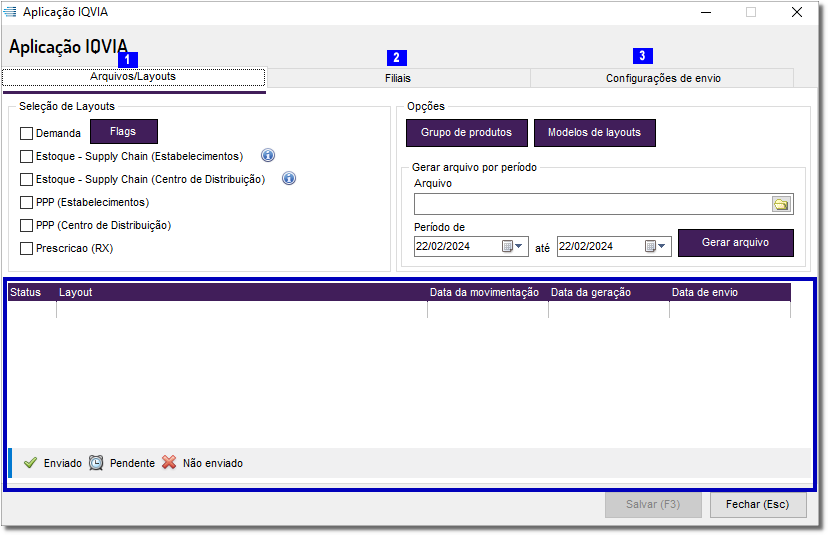
Task: Click Status column header
Action: [x=32, y=292]
